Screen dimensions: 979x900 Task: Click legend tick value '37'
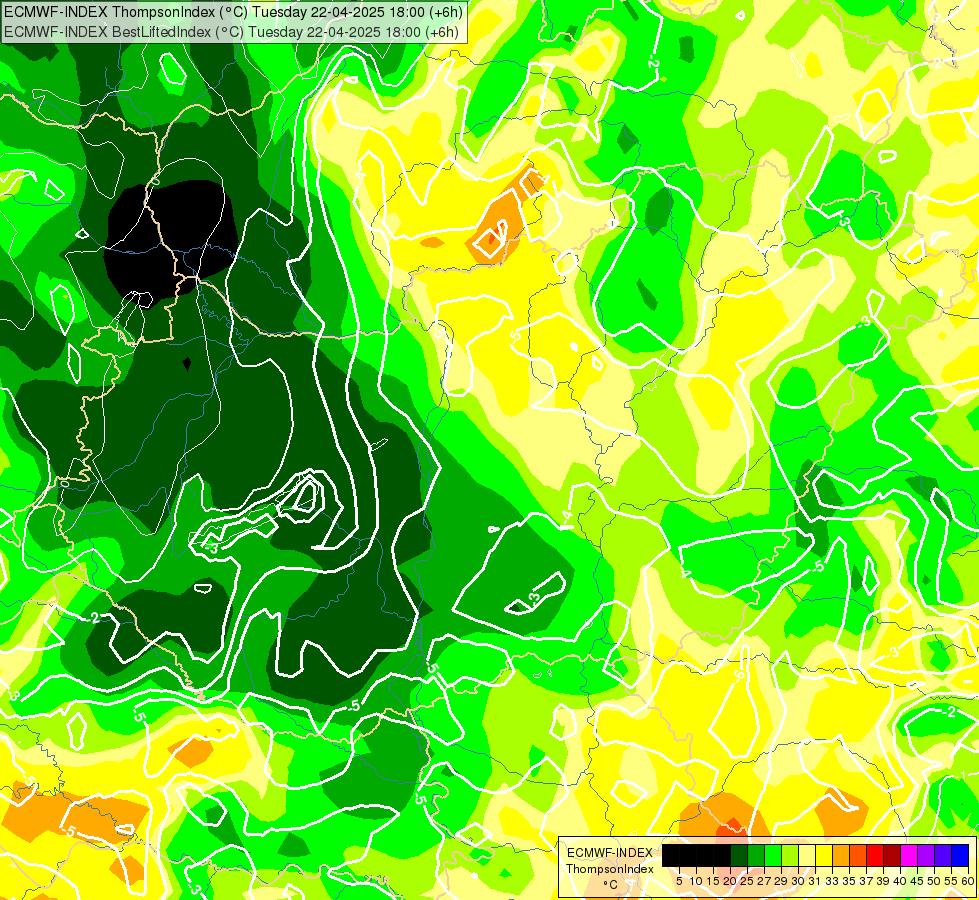[867, 881]
